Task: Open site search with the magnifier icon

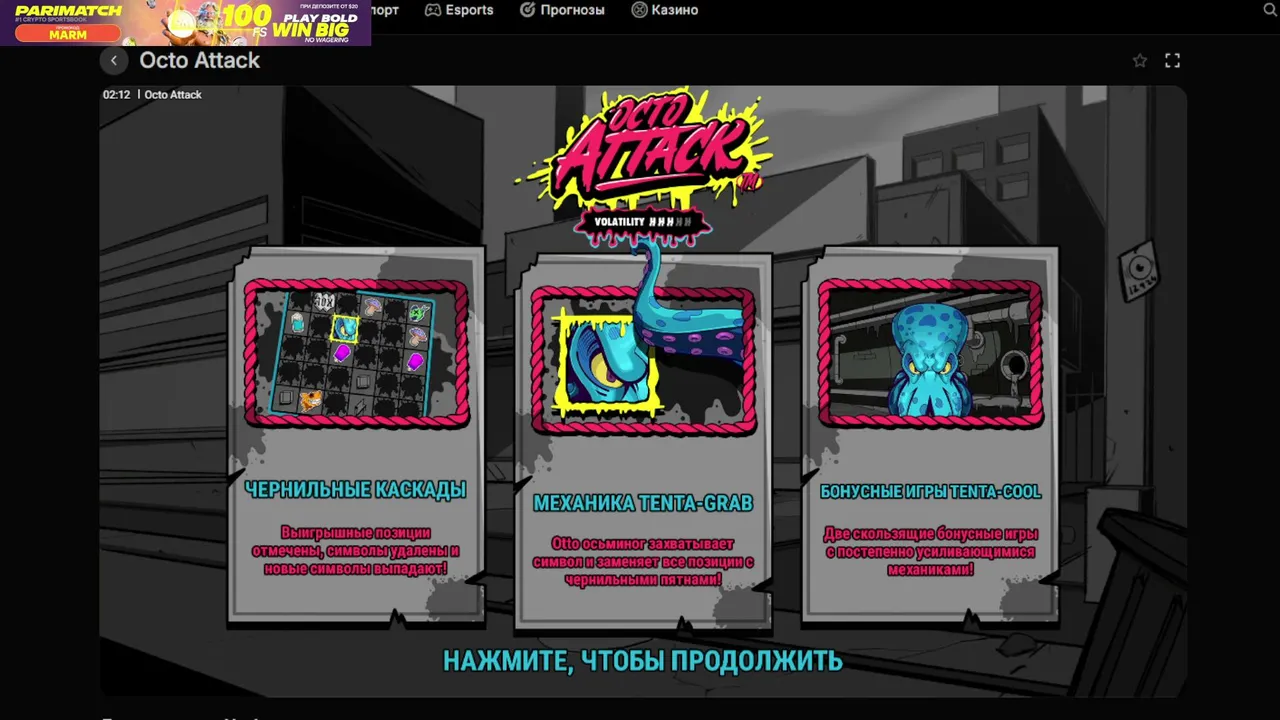Action: 1270,10
